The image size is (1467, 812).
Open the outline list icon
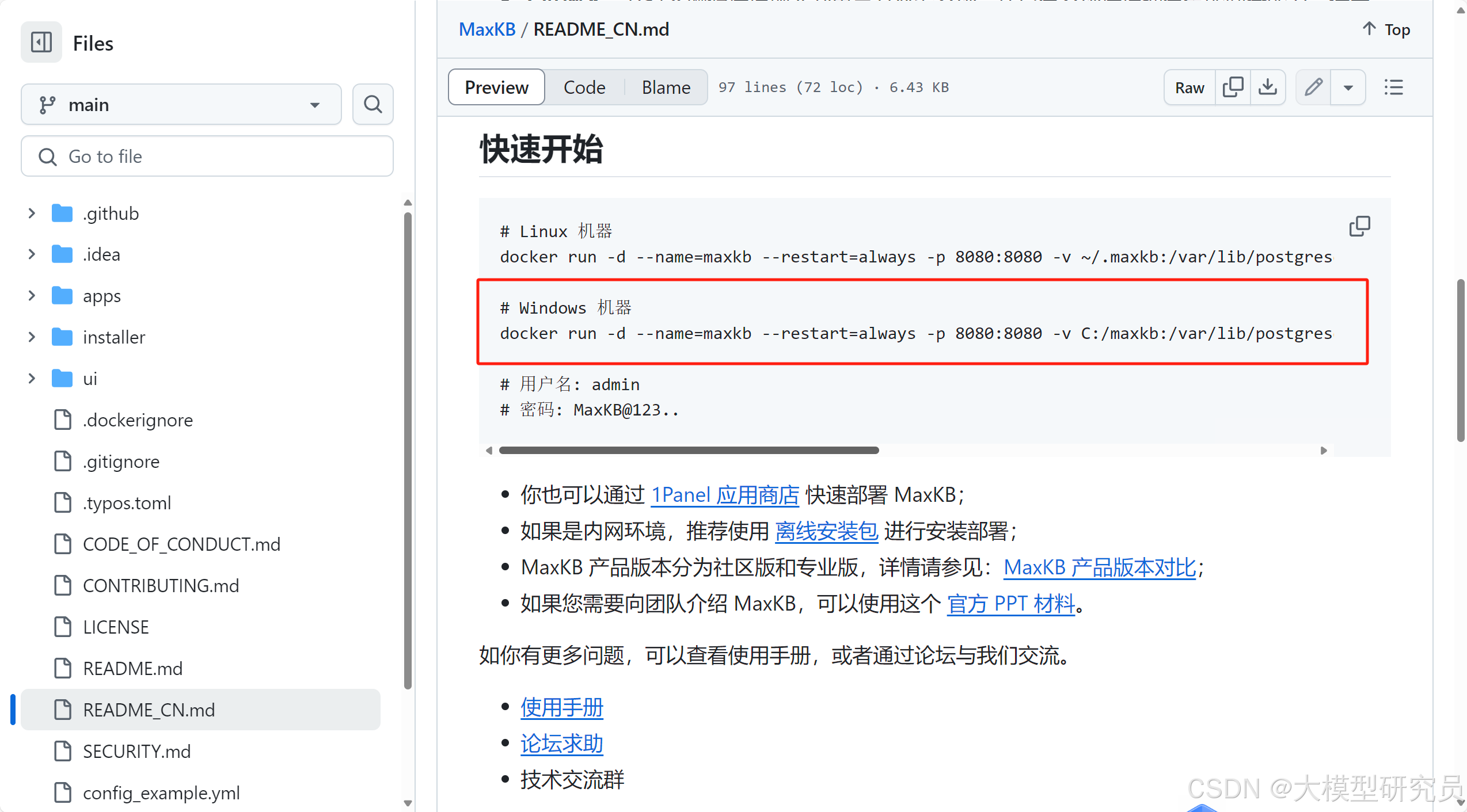(1393, 87)
